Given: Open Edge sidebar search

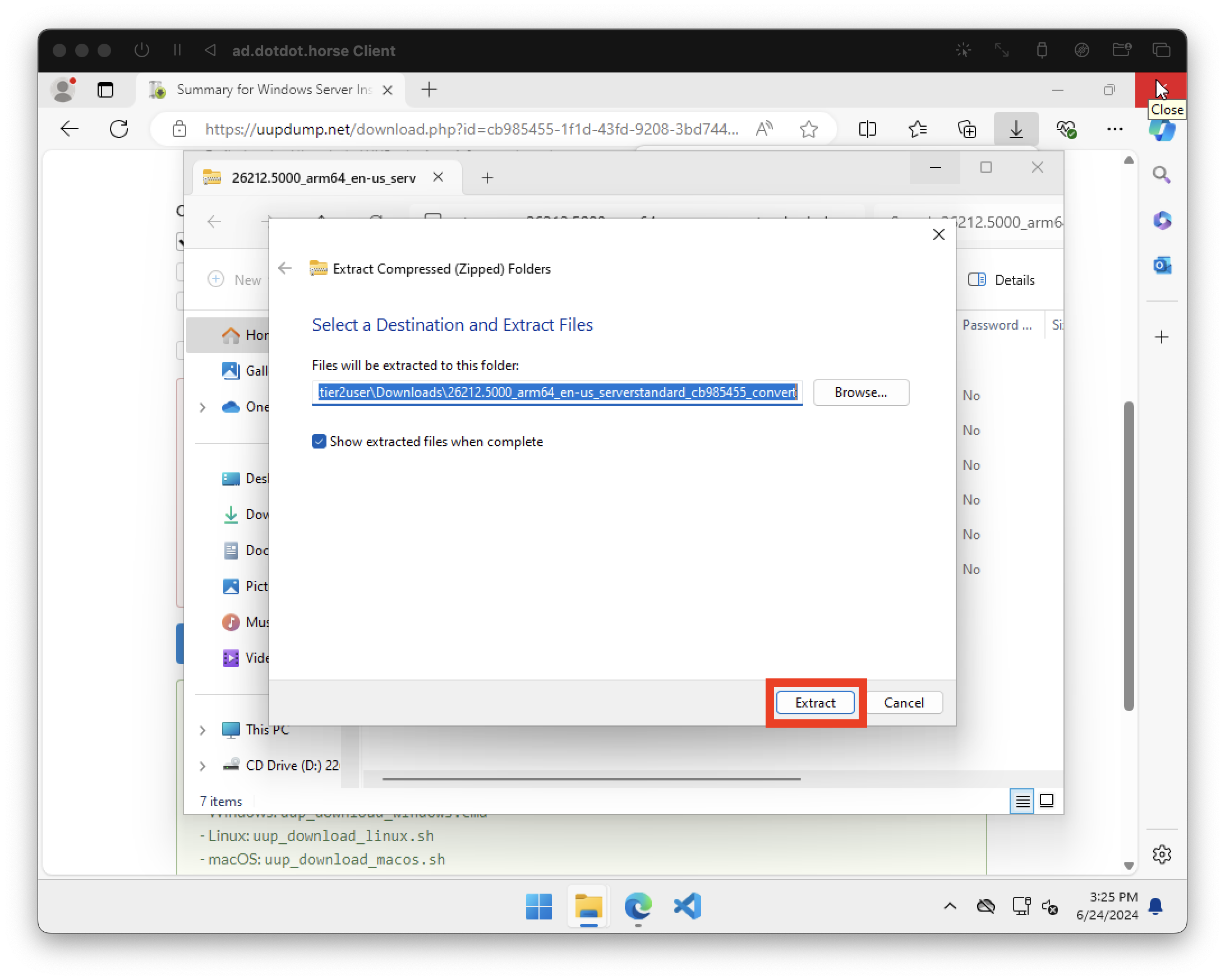Looking at the screenshot, I should pyautogui.click(x=1162, y=174).
